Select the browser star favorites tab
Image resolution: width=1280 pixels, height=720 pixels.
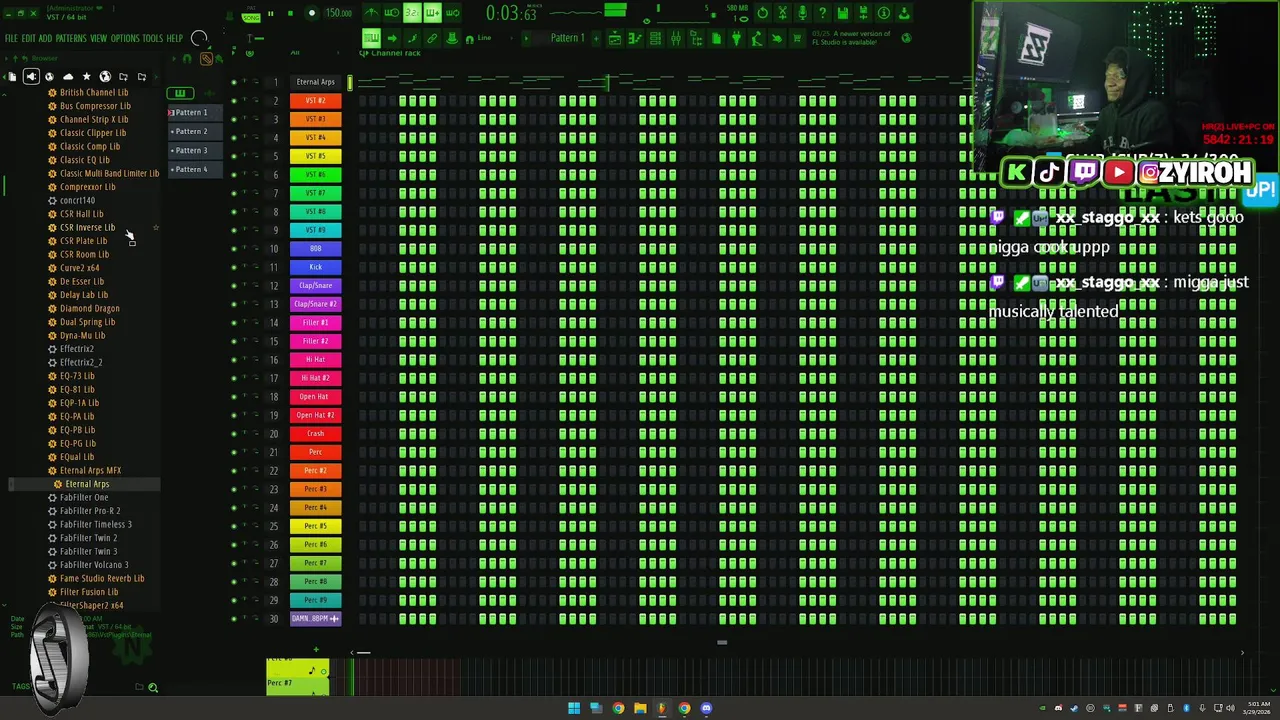coord(86,77)
